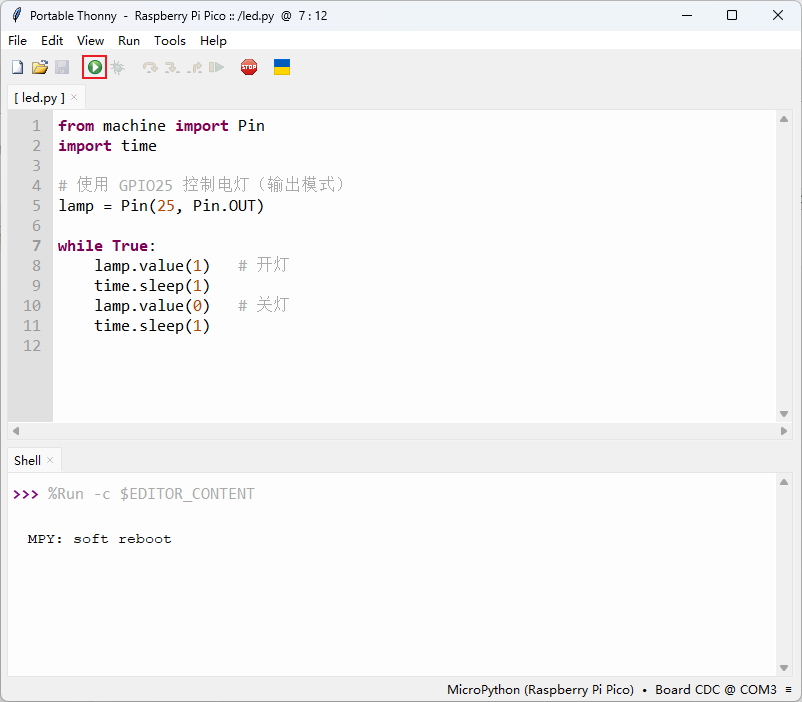Click 'lamp.value(1)' code text
Image resolution: width=802 pixels, height=702 pixels.
pos(152,266)
